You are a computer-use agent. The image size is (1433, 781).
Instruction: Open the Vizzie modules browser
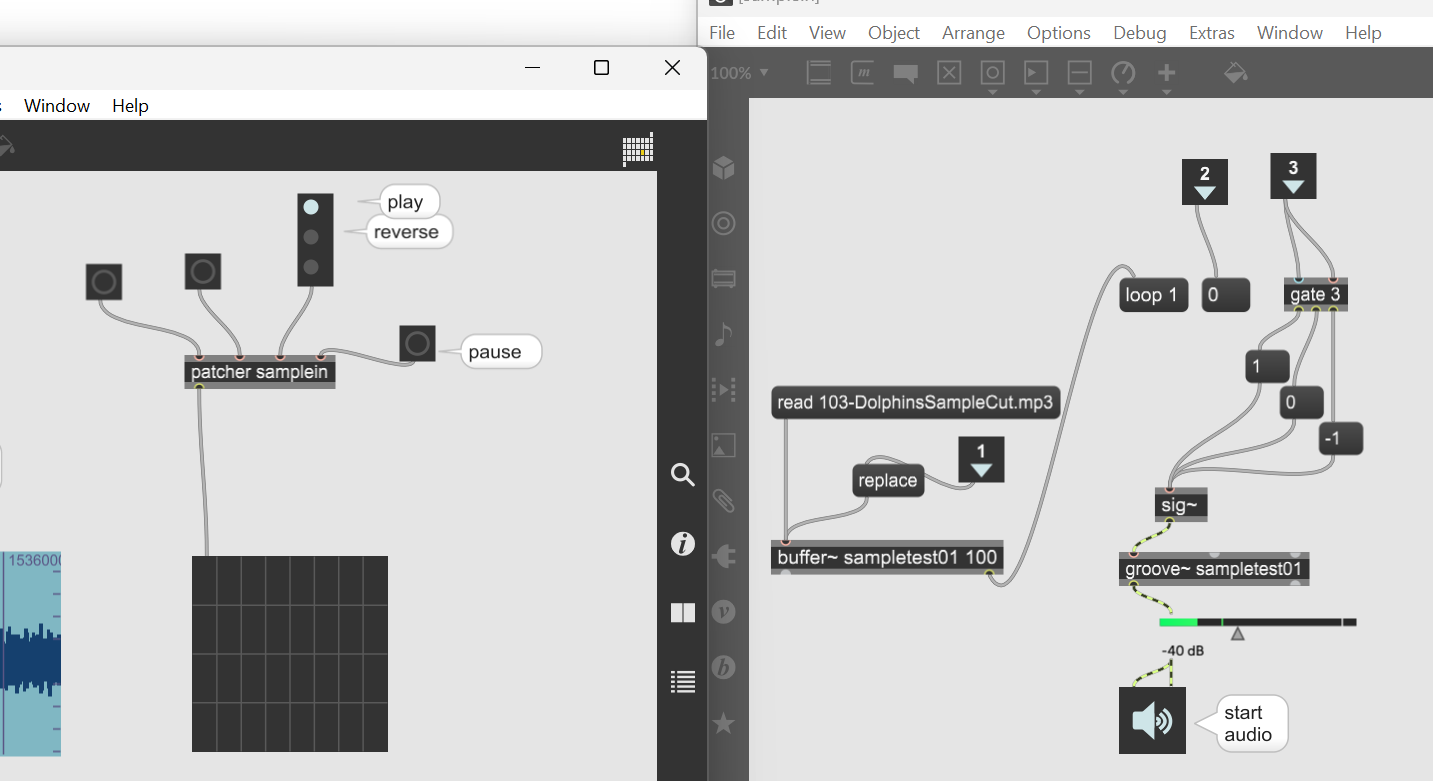[723, 611]
